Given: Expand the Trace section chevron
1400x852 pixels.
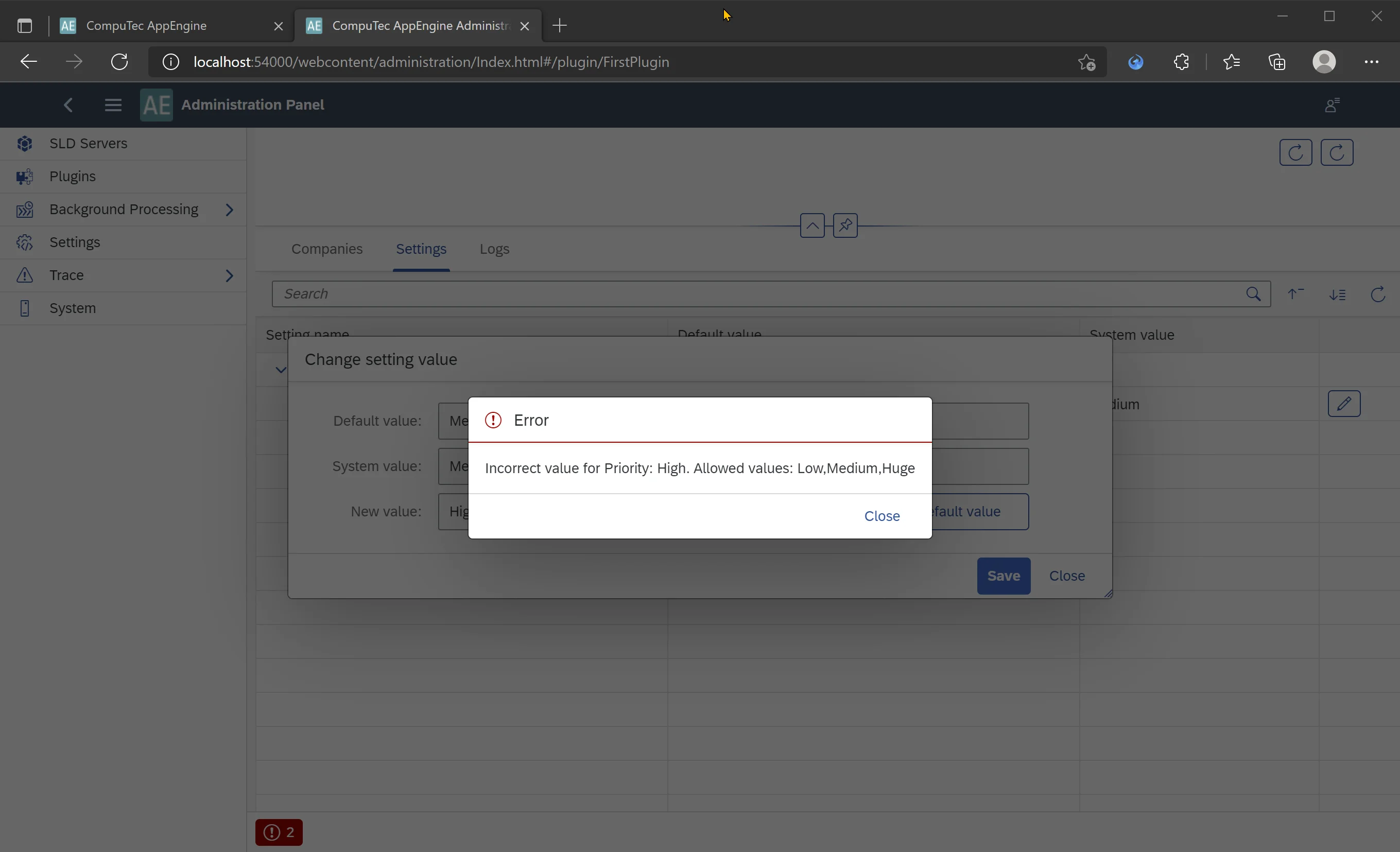Looking at the screenshot, I should click(x=230, y=275).
